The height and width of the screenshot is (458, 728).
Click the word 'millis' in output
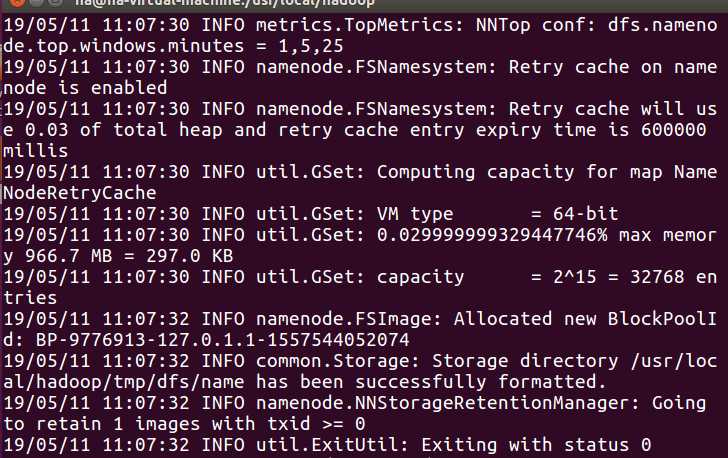pos(35,150)
